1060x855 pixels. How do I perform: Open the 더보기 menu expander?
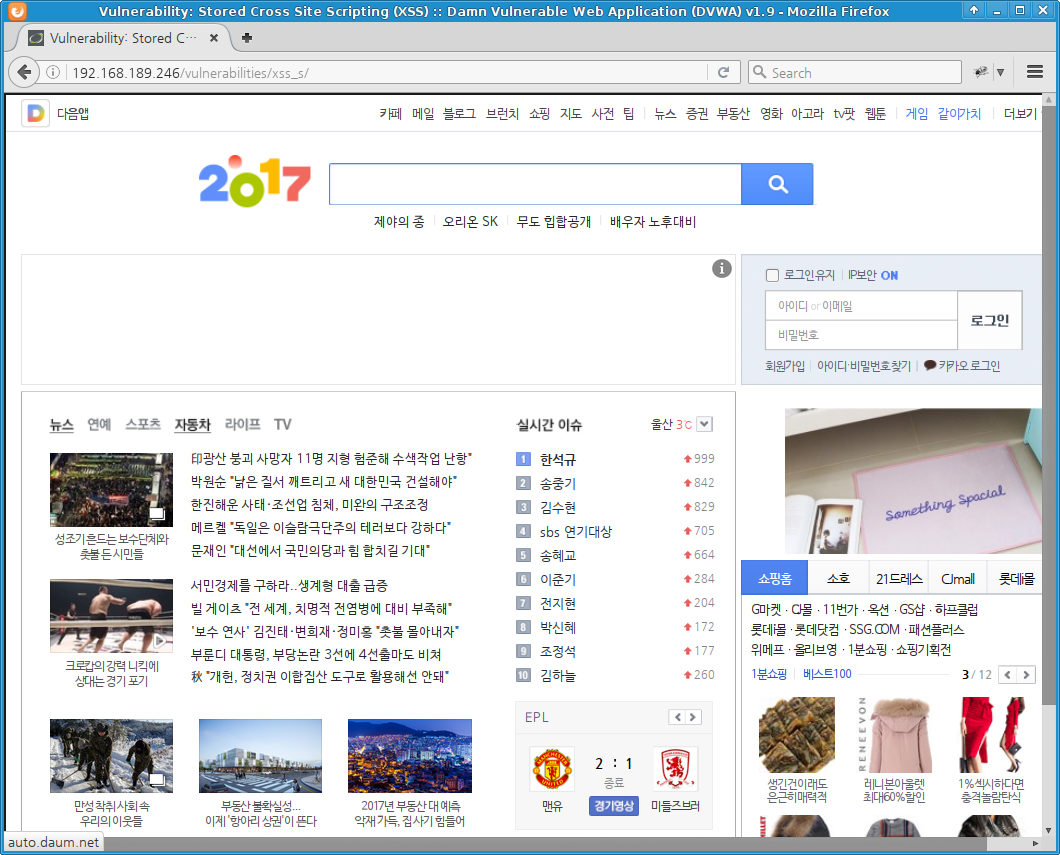coord(1020,114)
